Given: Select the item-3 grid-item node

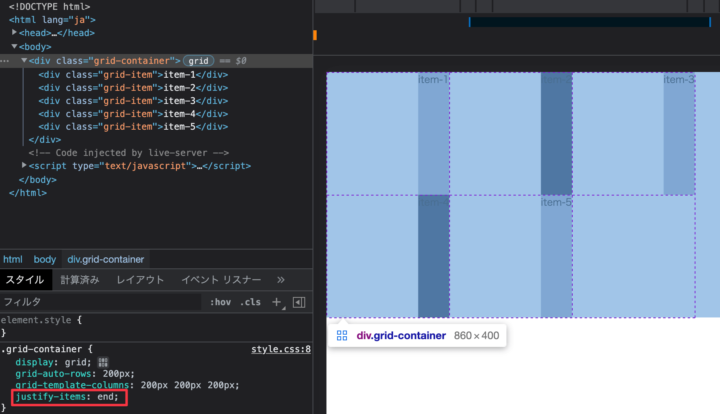Looking at the screenshot, I should click(133, 101).
